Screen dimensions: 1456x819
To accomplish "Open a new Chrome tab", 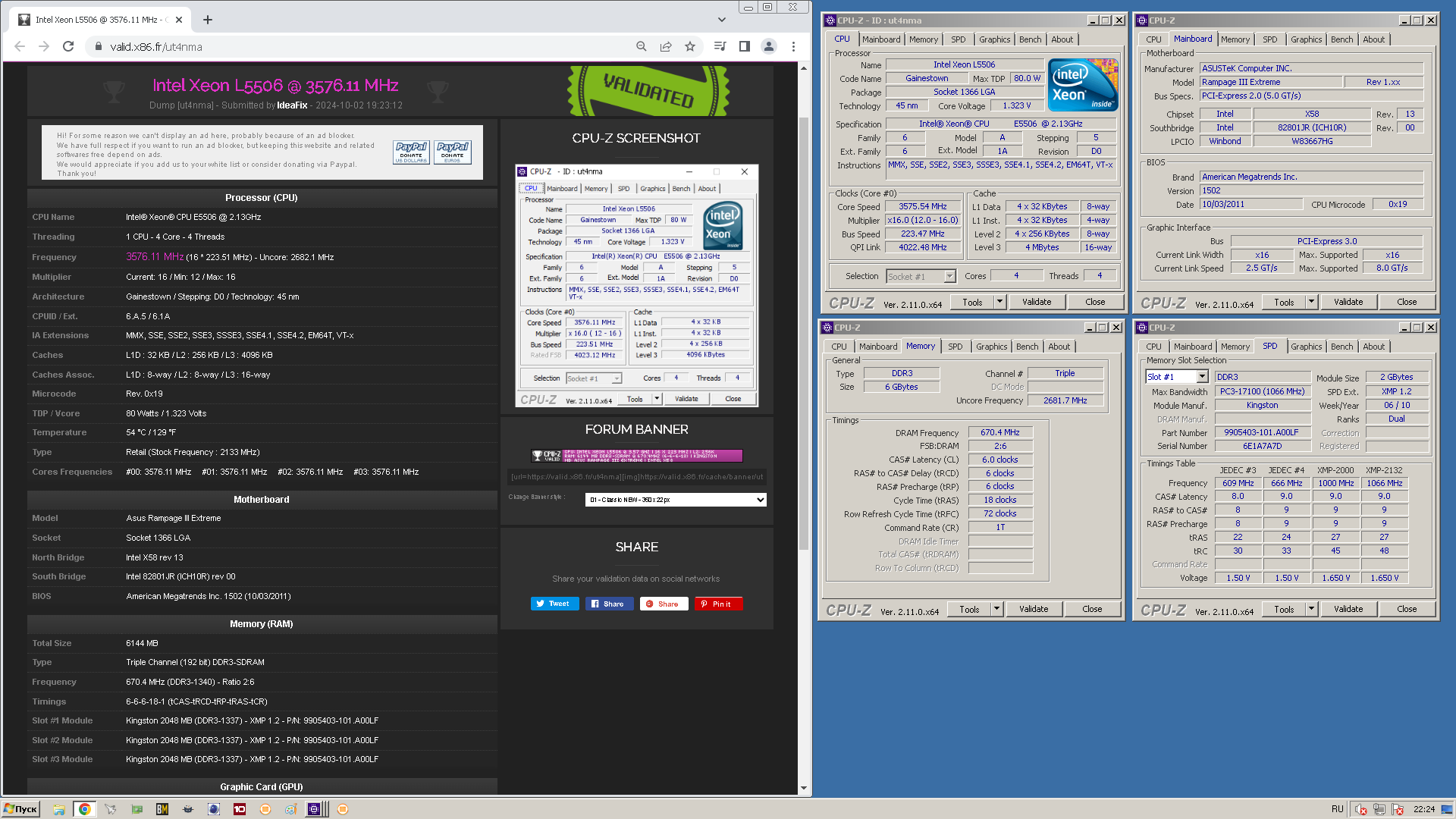I will 207,20.
